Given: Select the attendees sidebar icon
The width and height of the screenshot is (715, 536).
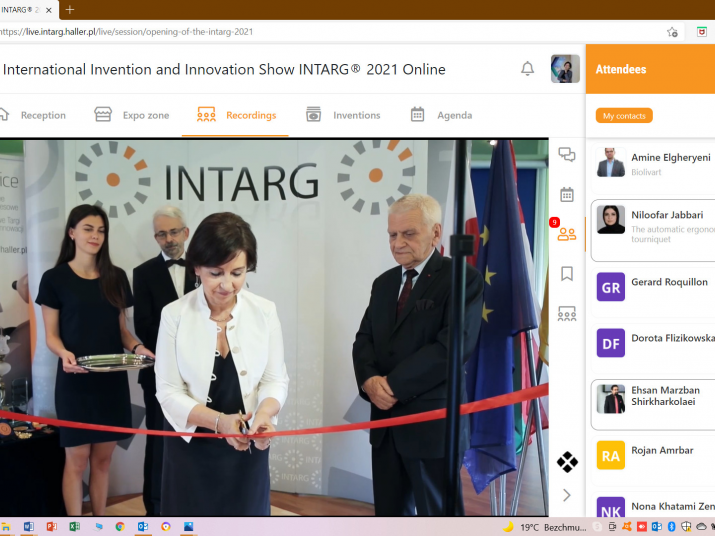Looking at the screenshot, I should 567,234.
